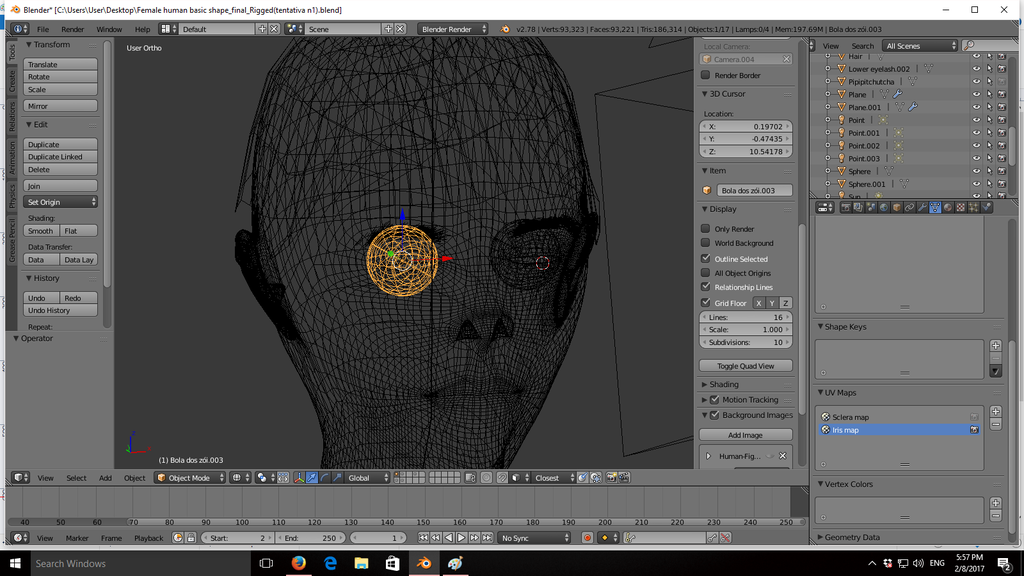Open the Closest snap target dropdown
Screen dimensions: 1024x576
[554, 478]
